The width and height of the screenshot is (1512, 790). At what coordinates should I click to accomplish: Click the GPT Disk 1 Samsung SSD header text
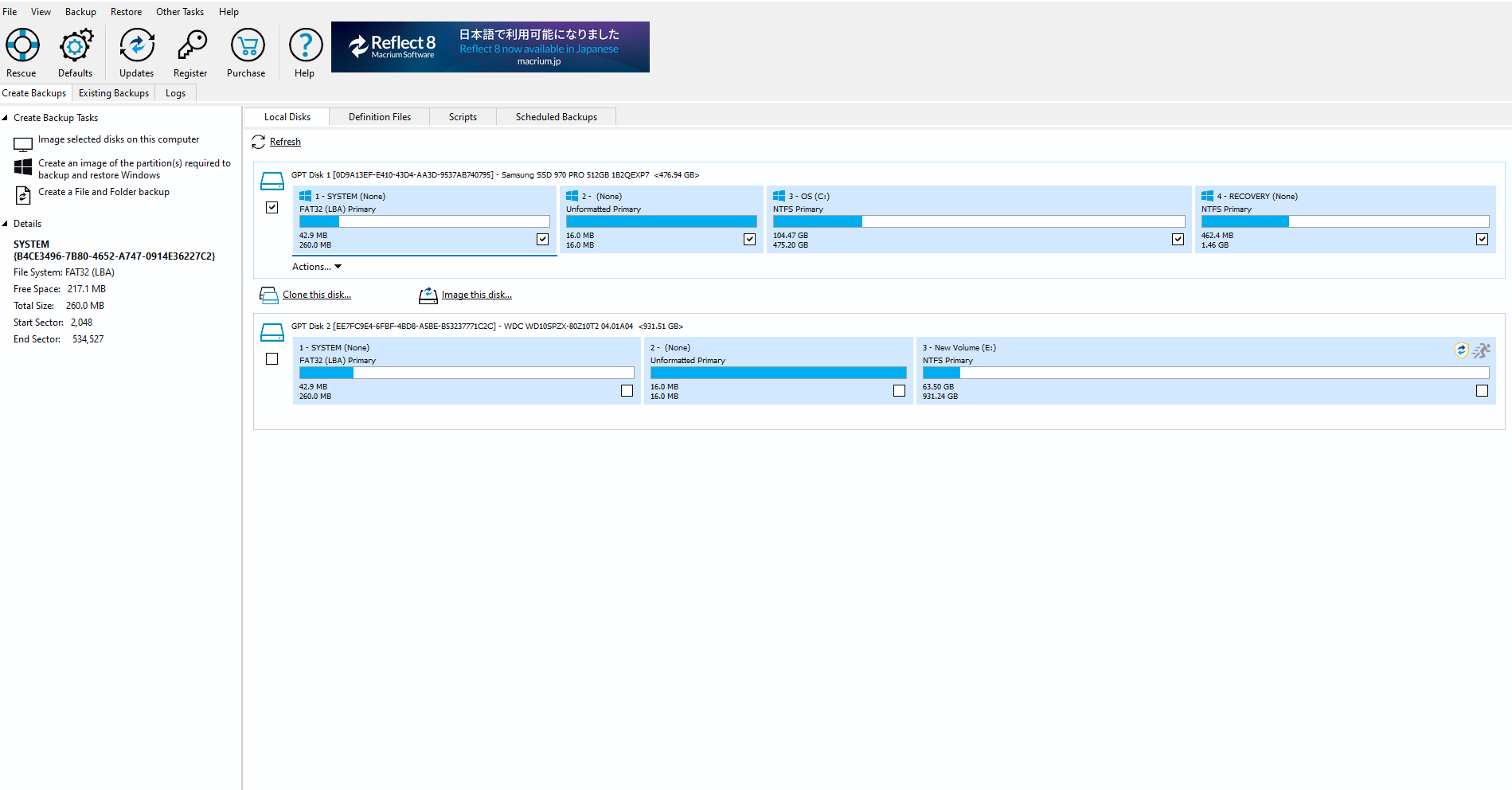[x=495, y=175]
